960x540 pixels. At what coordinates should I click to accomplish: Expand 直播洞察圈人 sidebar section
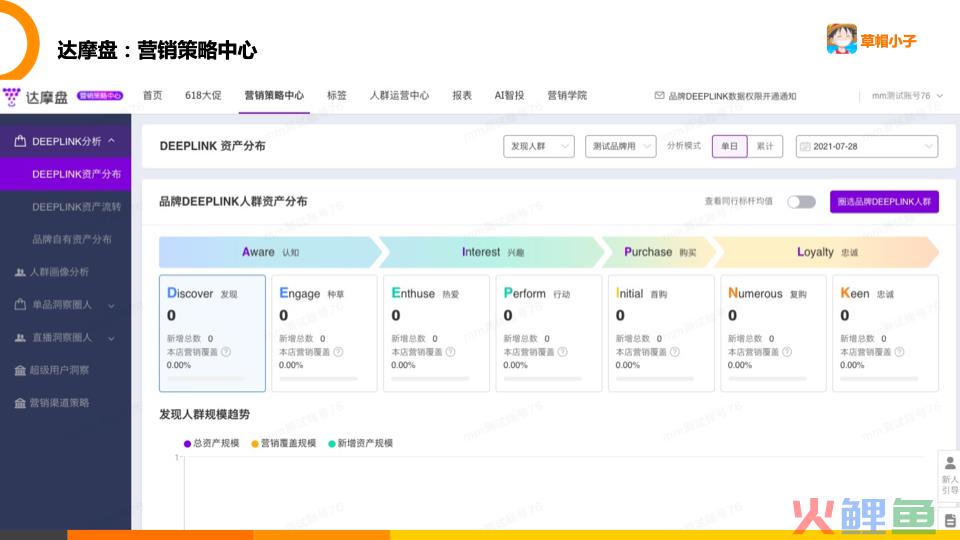[111, 338]
